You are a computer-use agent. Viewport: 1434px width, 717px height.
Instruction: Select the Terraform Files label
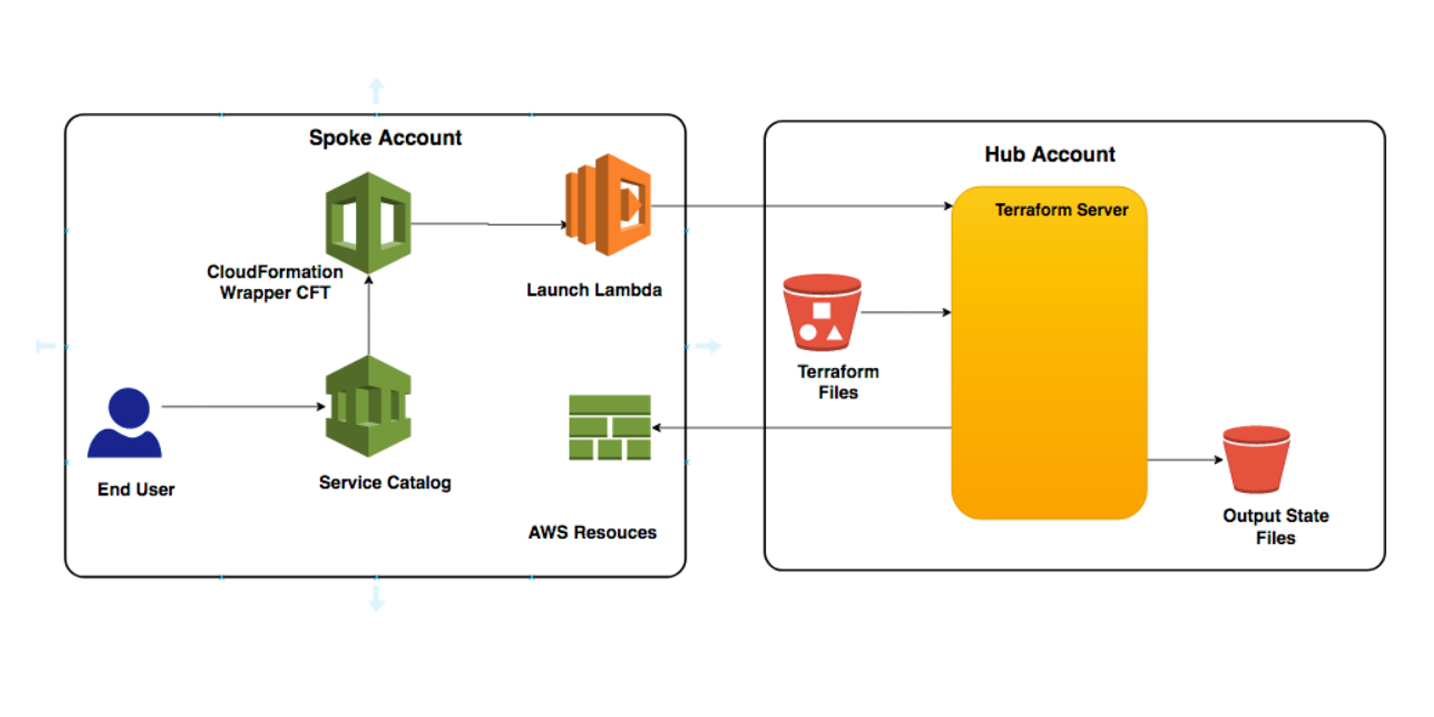click(x=838, y=382)
